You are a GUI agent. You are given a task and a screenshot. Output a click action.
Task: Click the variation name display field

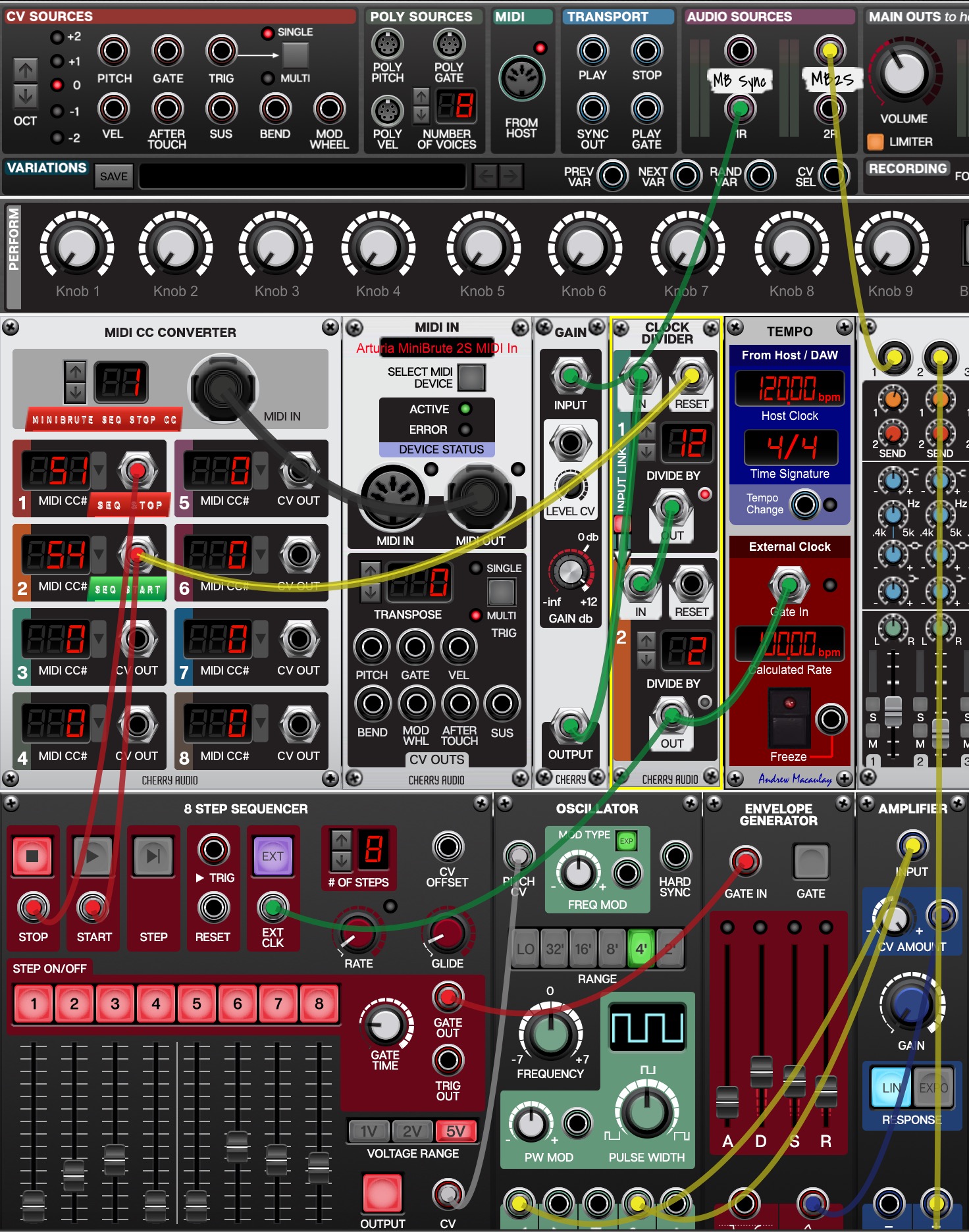tap(303, 176)
